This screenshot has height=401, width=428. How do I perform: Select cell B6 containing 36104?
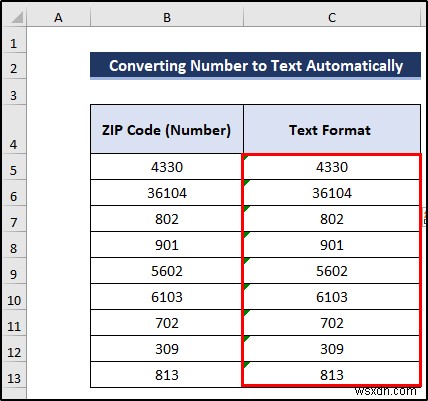click(x=167, y=193)
